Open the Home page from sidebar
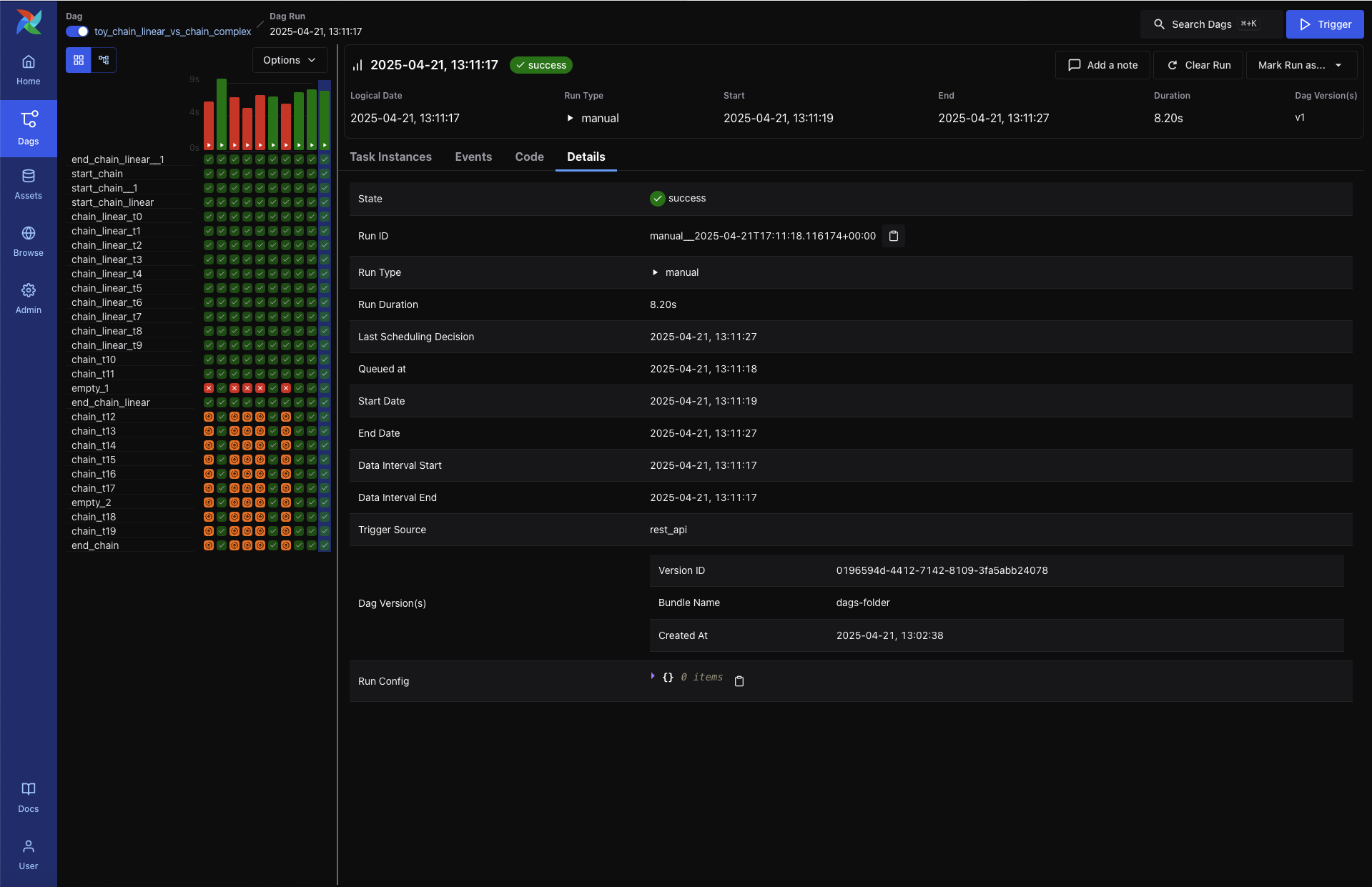Image resolution: width=1372 pixels, height=887 pixels. (x=28, y=69)
